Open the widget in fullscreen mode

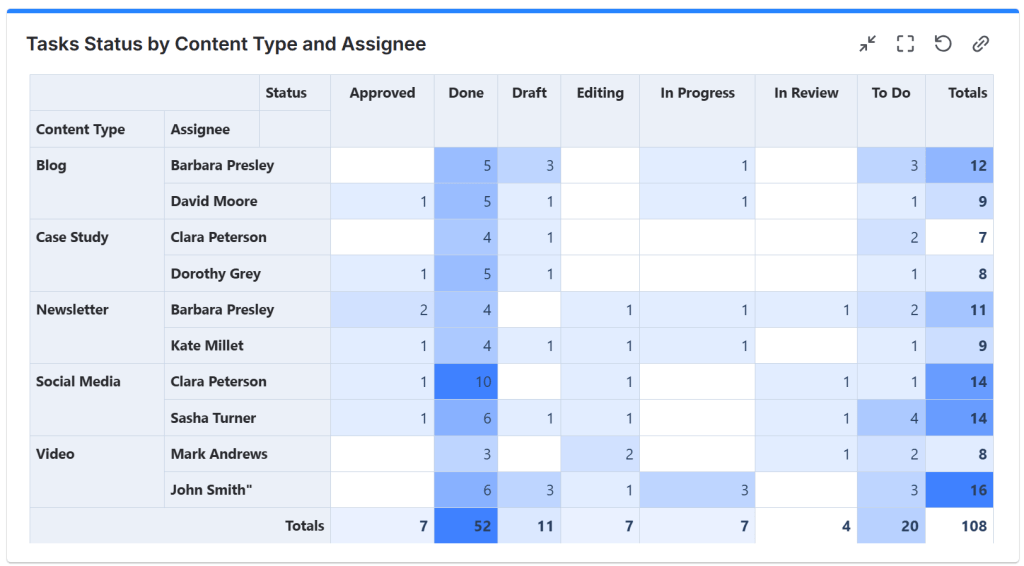click(905, 44)
